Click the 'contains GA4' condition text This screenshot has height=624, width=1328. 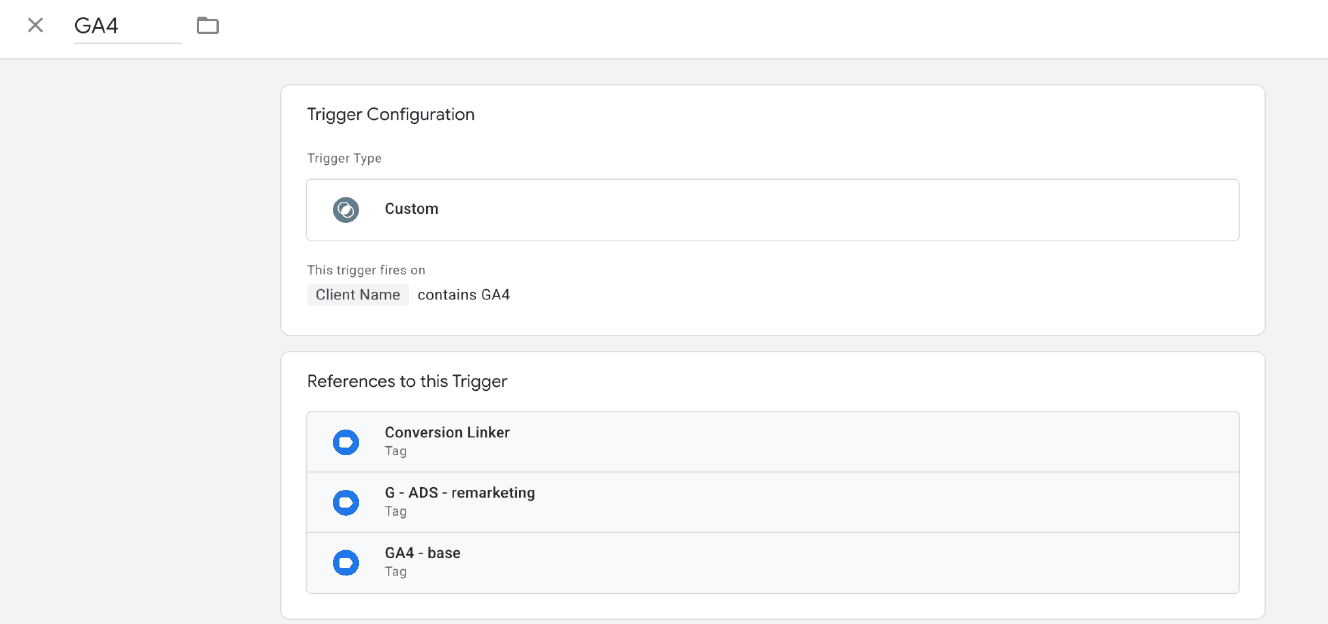click(x=464, y=295)
